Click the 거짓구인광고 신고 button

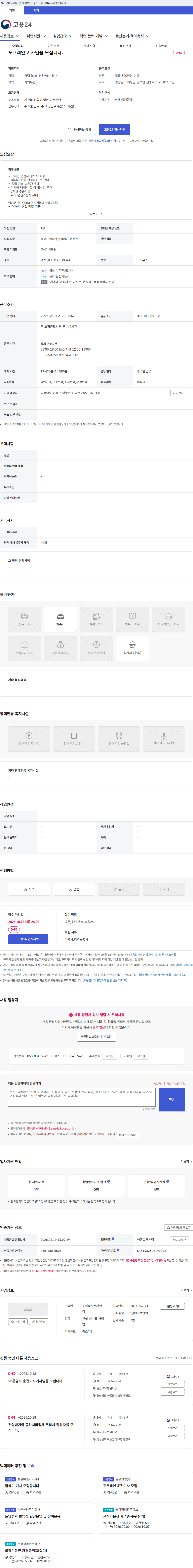tap(178, 1228)
